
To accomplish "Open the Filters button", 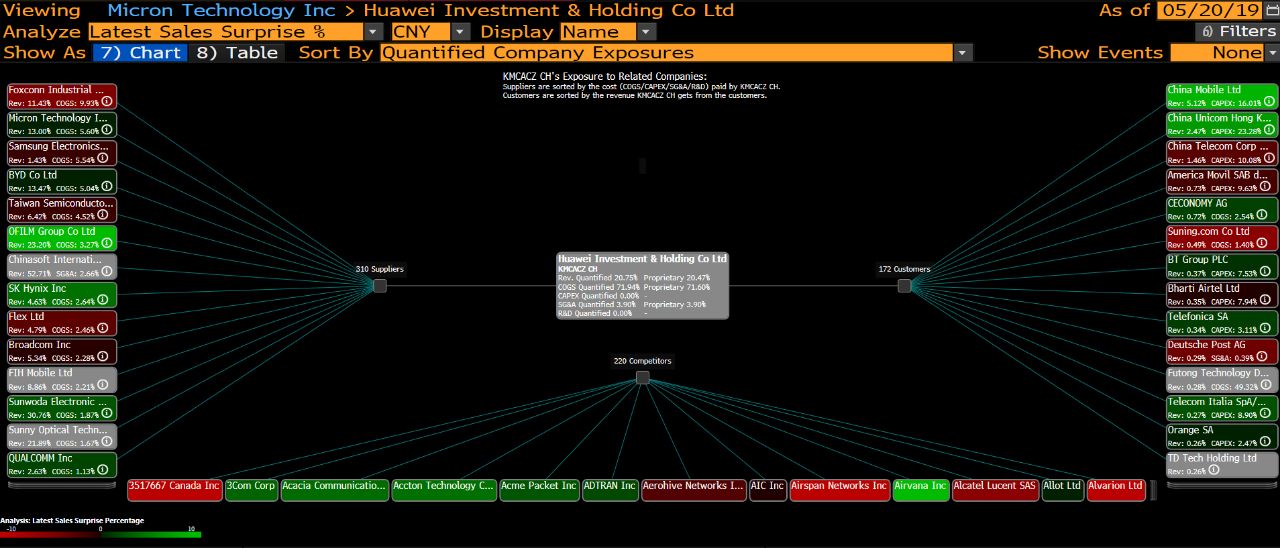I will tap(1237, 32).
